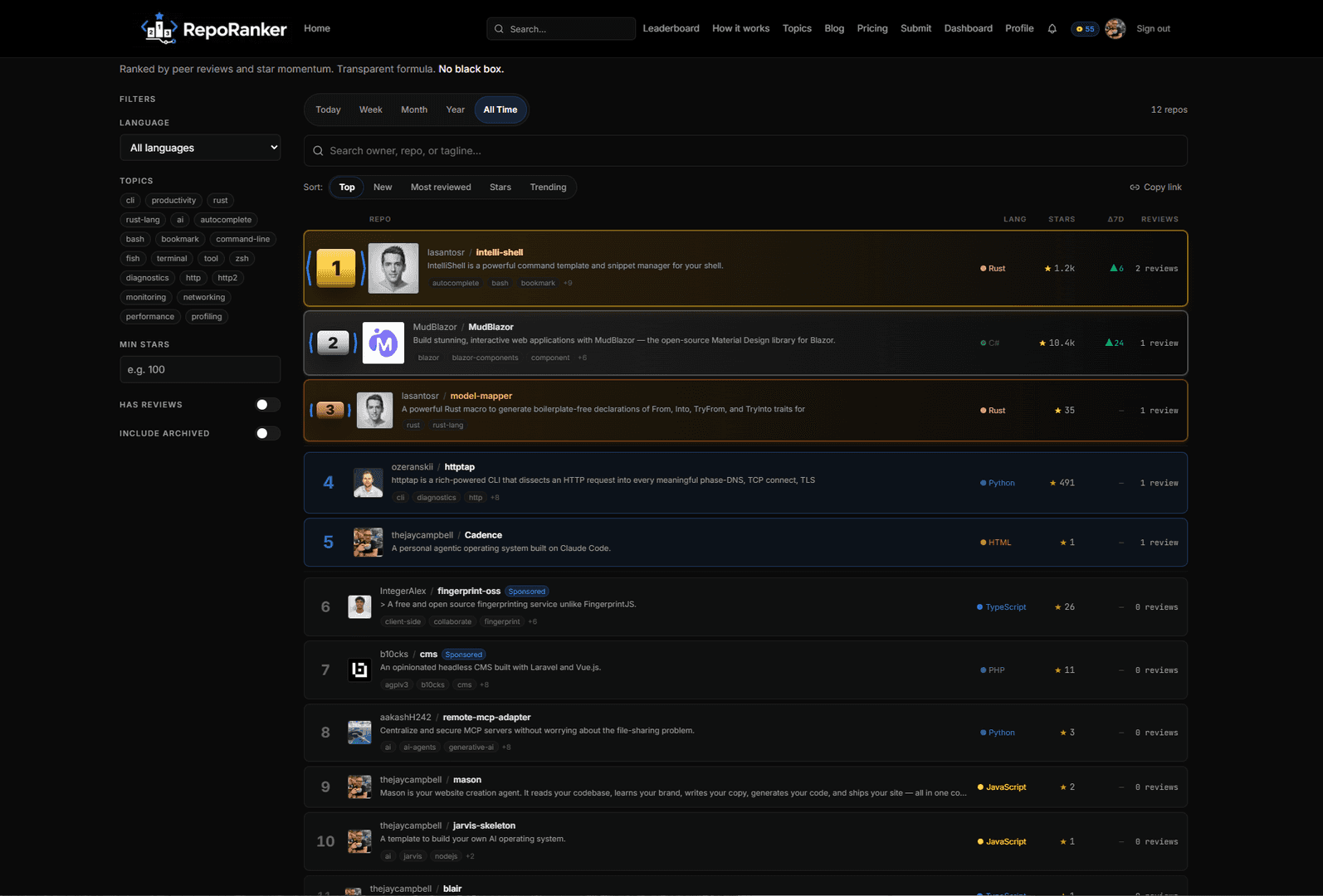Sort by Trending
Image resolution: width=1323 pixels, height=896 pixels.
(x=548, y=187)
